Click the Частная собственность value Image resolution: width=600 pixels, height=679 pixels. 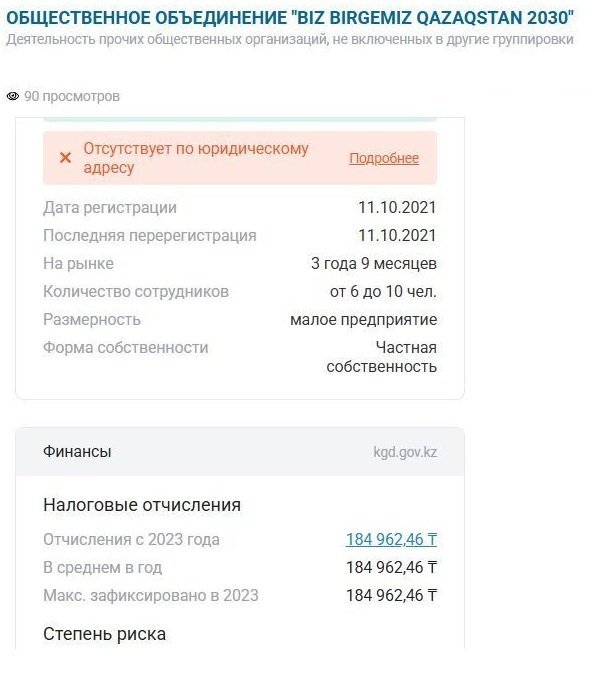coord(382,357)
